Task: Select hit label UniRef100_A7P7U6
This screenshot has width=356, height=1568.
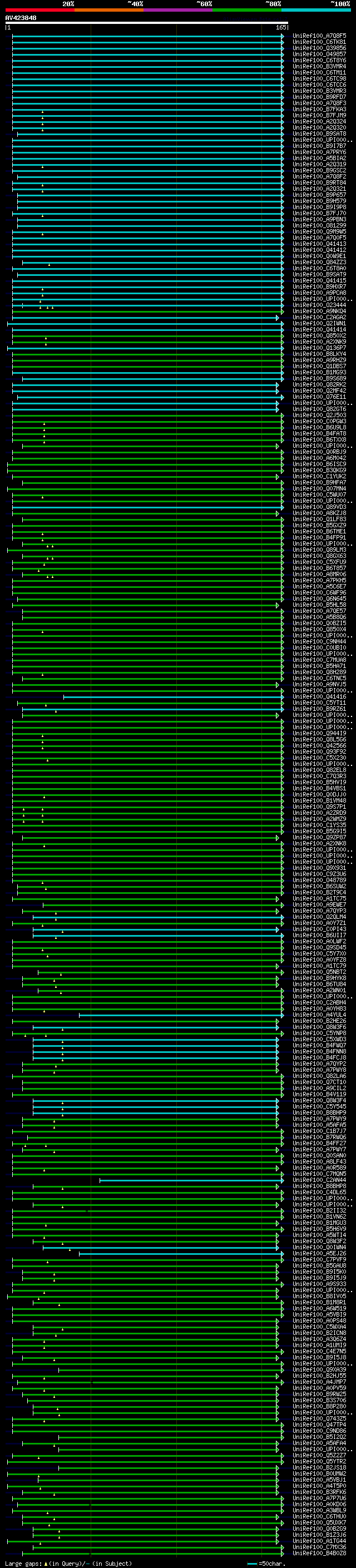Action: [x=319, y=1498]
